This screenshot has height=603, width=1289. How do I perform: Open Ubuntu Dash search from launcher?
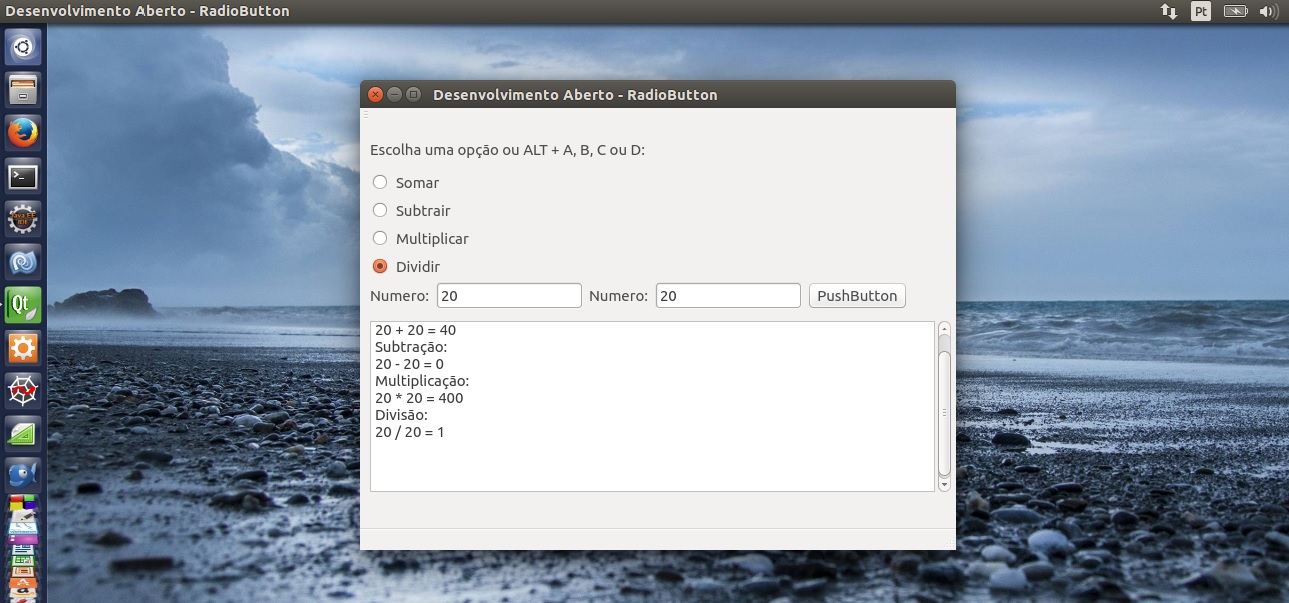(23, 46)
